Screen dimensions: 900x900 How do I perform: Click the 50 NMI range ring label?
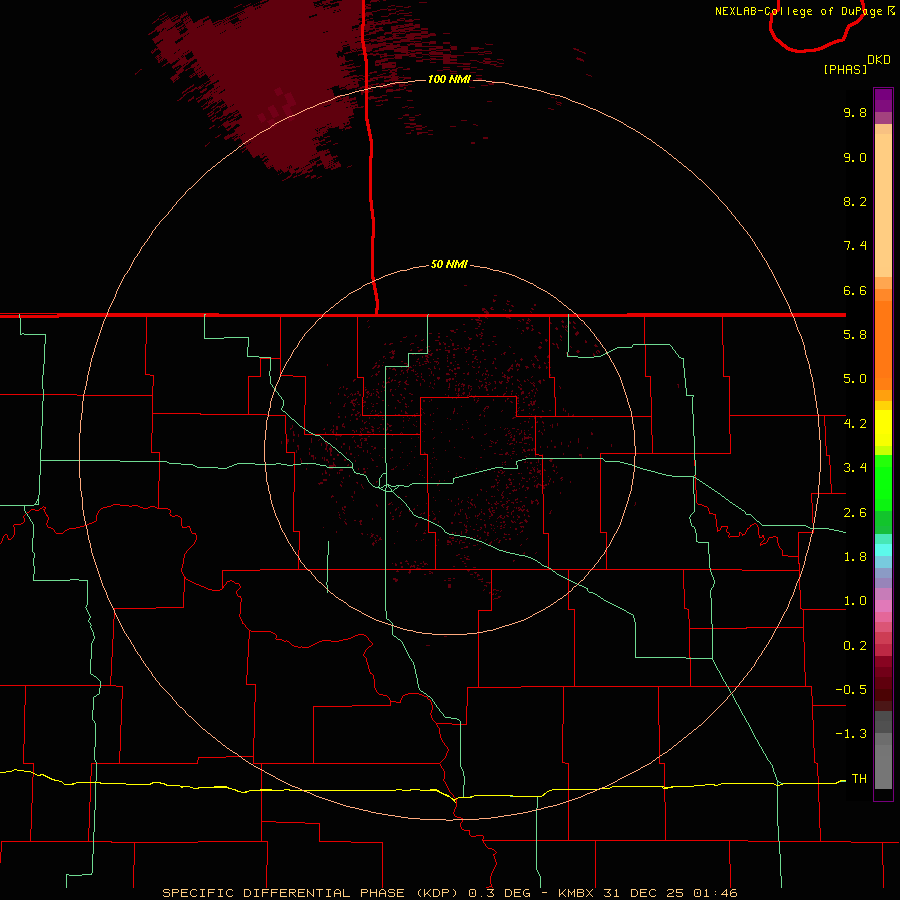(449, 265)
